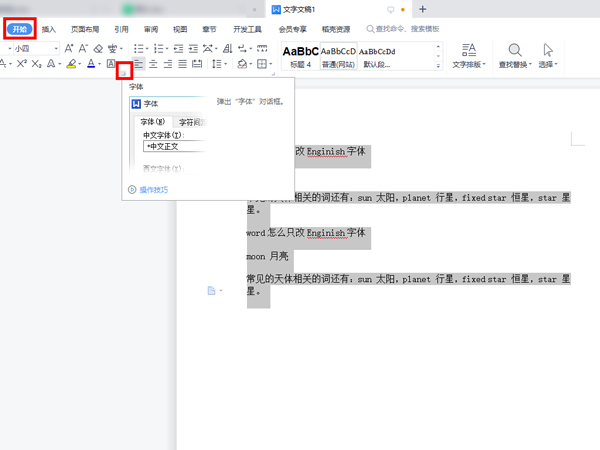The height and width of the screenshot is (450, 600).
Task: Switch to the 插入 tab
Action: click(x=49, y=29)
